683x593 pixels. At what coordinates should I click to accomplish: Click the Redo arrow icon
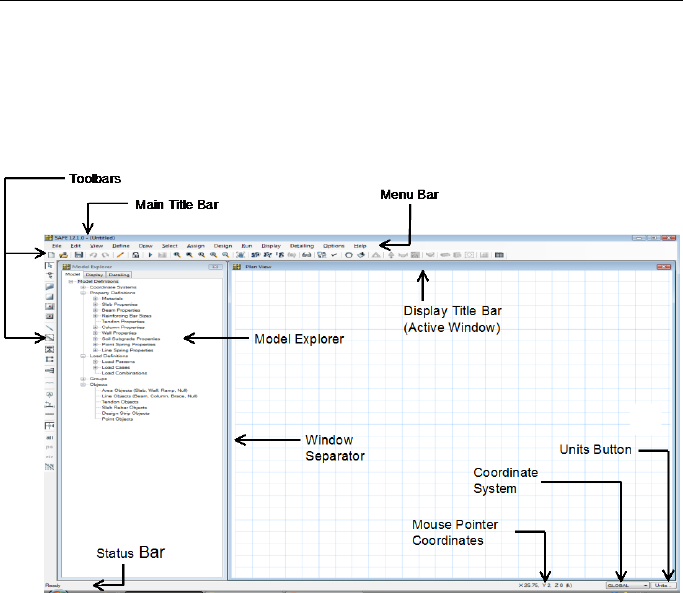[105, 255]
